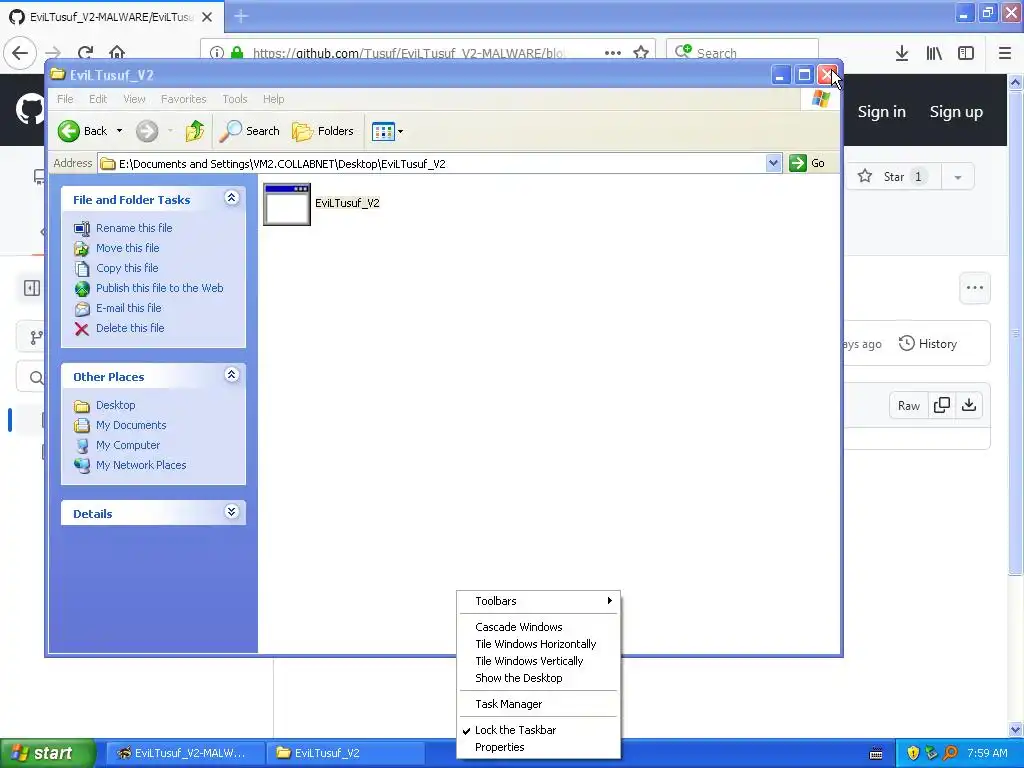Image resolution: width=1024 pixels, height=768 pixels.
Task: Toggle Lock the Taskbar option
Action: point(538,730)
